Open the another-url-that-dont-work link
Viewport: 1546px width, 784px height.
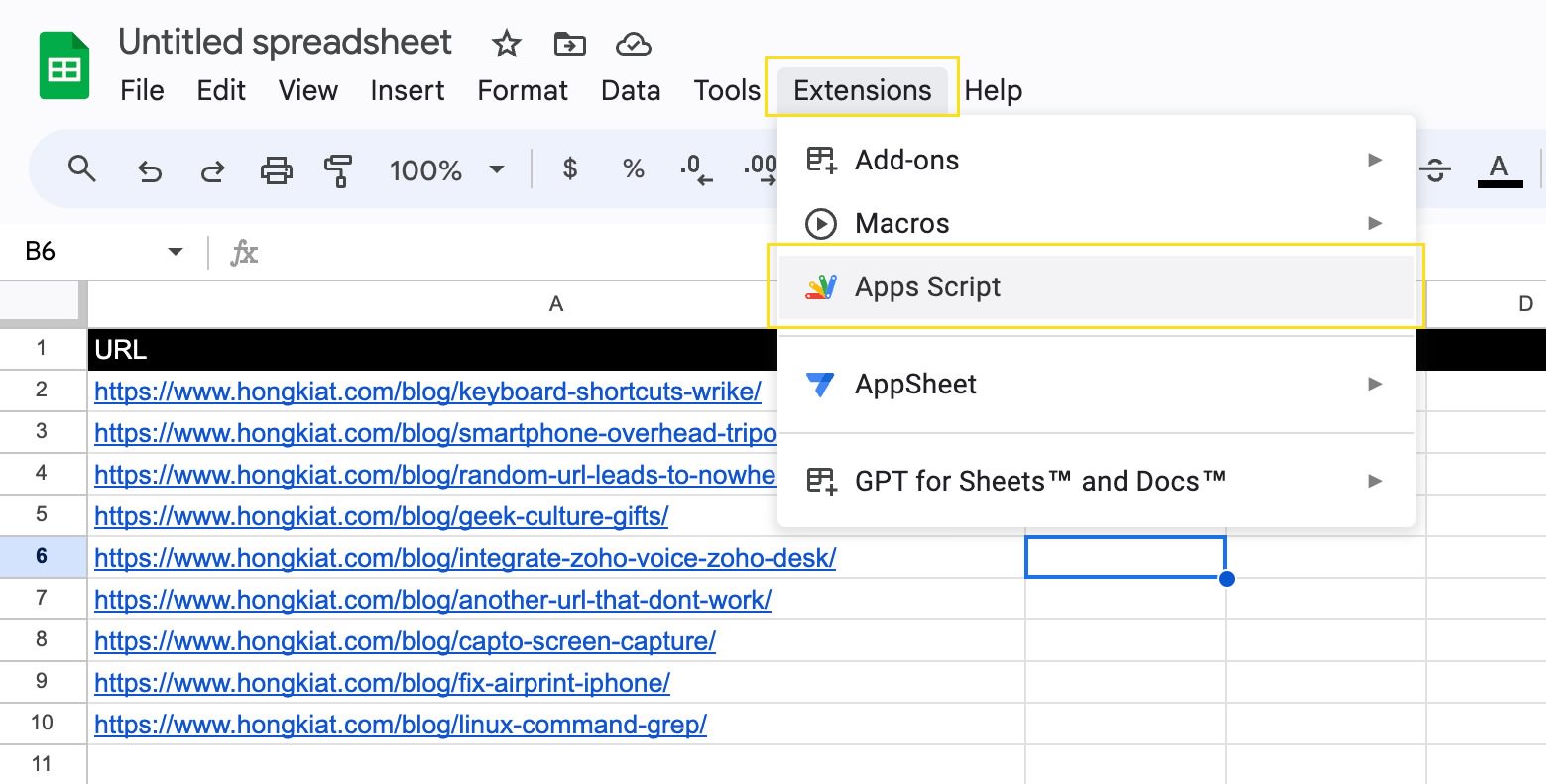coord(432,600)
